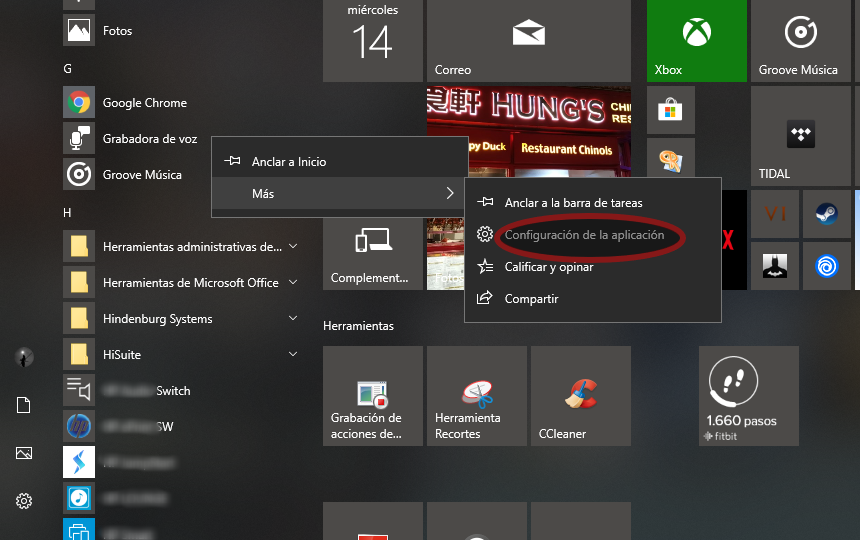Open the fitbit steps tile

749,396
